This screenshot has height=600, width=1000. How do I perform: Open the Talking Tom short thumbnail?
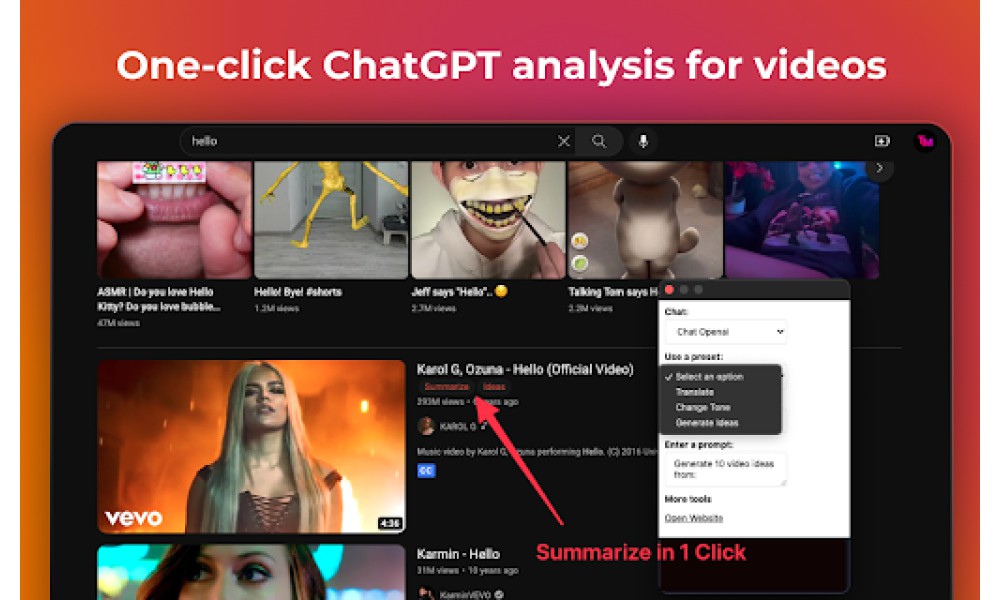click(645, 220)
